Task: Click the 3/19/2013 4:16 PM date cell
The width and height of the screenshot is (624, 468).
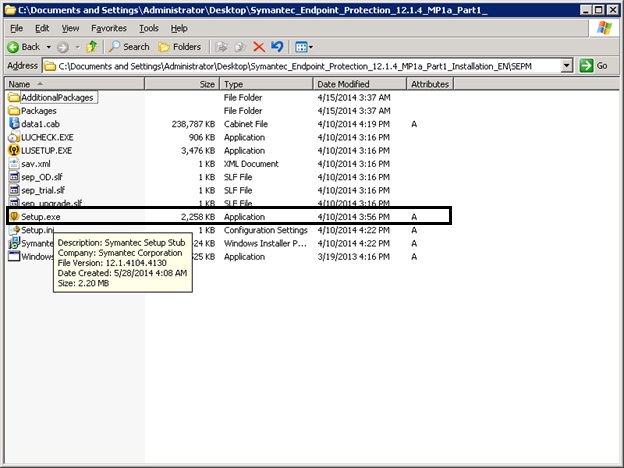Action: 353,257
